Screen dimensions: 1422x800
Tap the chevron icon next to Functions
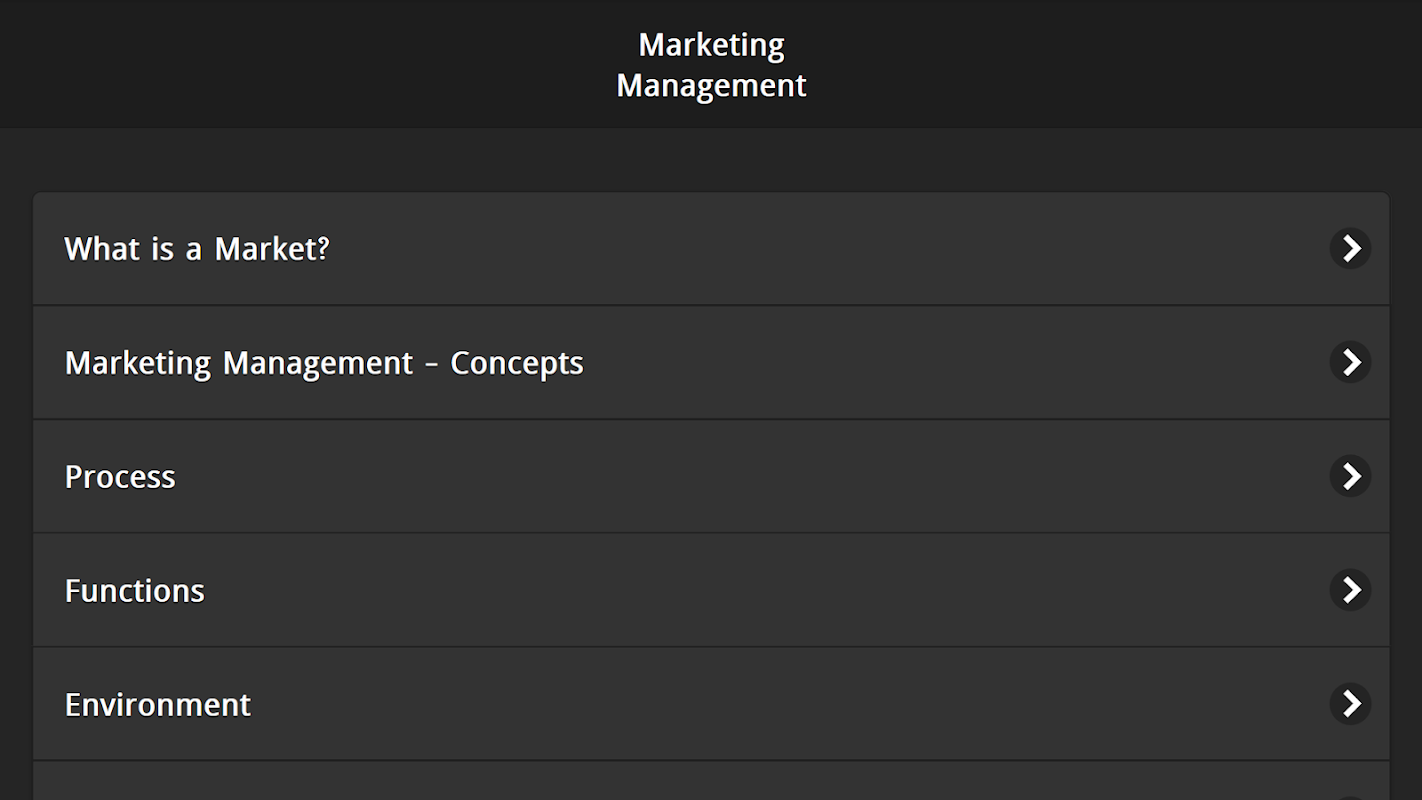tap(1350, 590)
